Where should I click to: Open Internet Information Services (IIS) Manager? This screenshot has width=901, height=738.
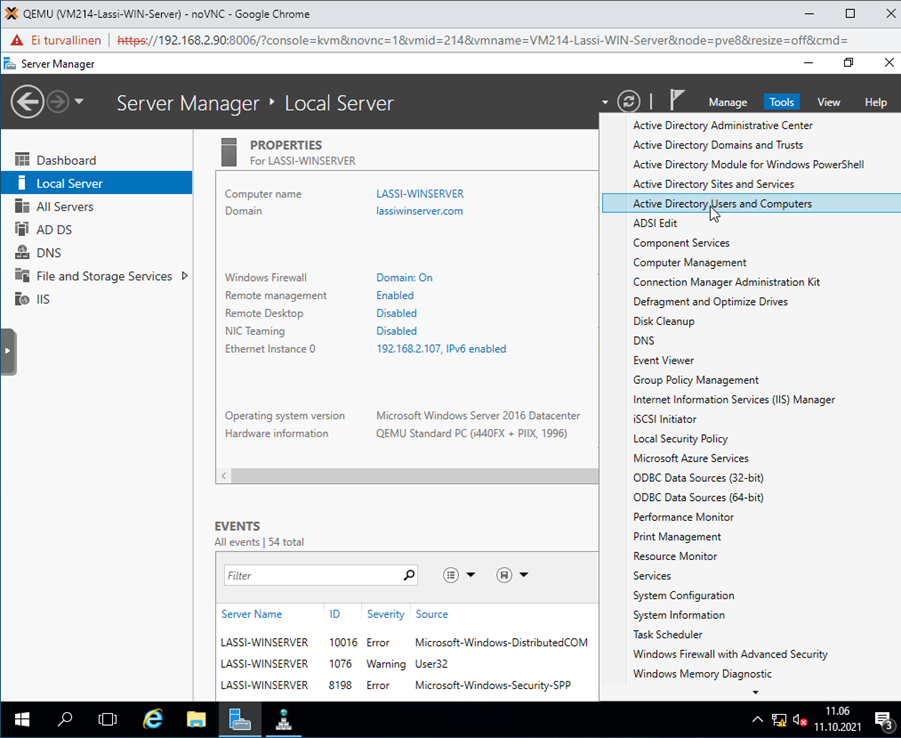734,399
